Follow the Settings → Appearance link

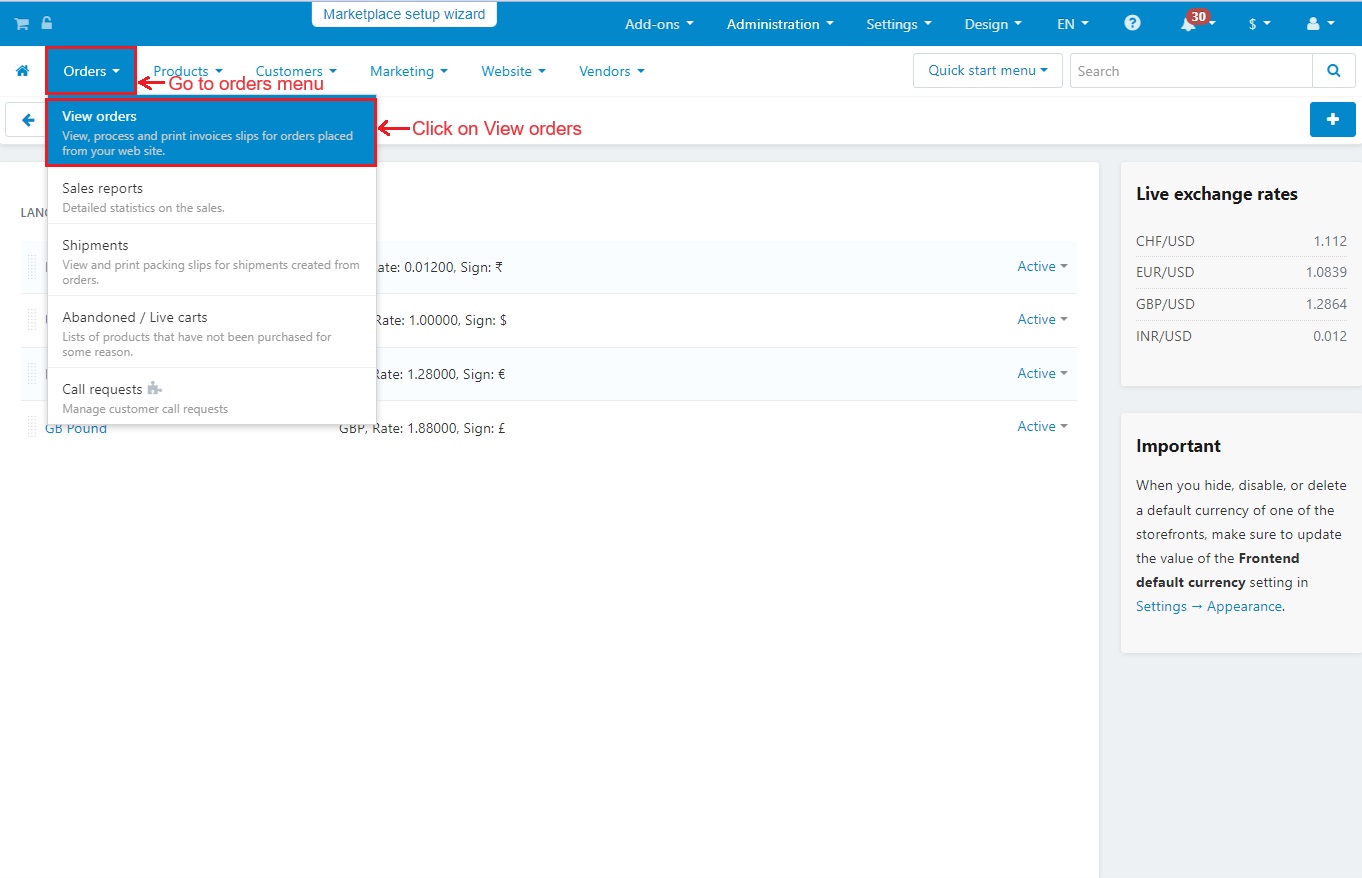click(x=1209, y=607)
